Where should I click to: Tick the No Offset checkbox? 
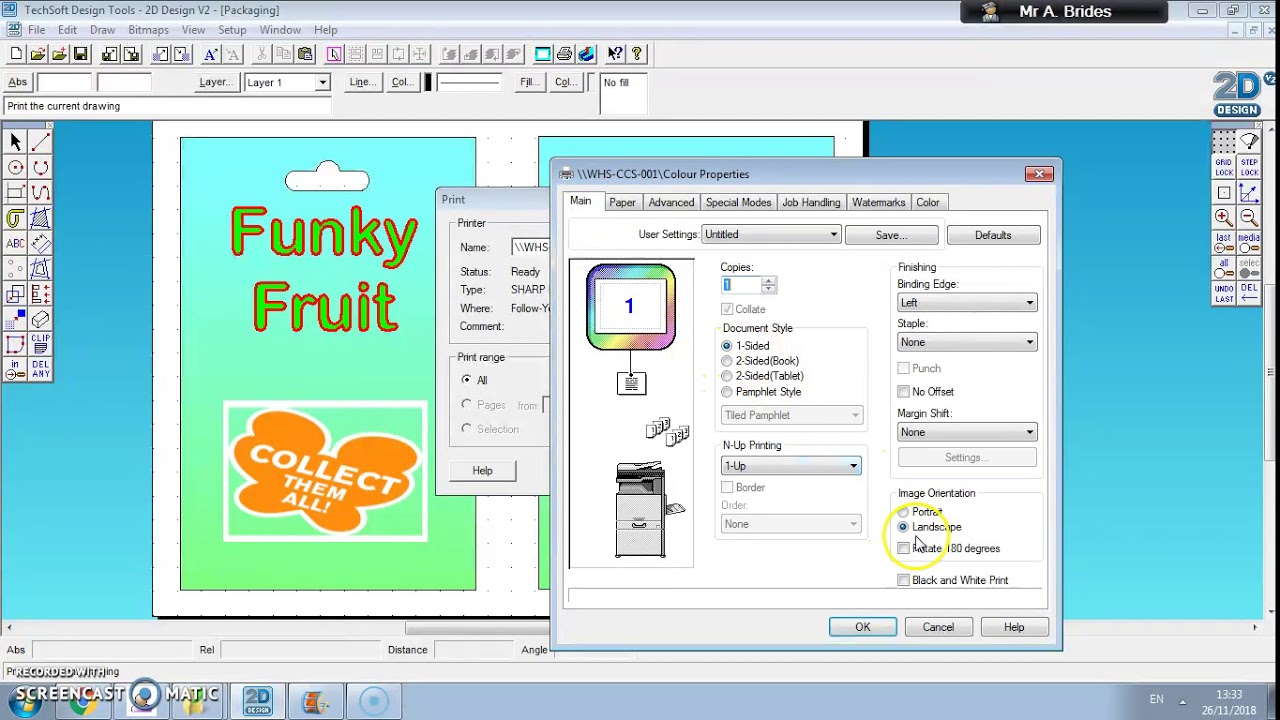[904, 392]
